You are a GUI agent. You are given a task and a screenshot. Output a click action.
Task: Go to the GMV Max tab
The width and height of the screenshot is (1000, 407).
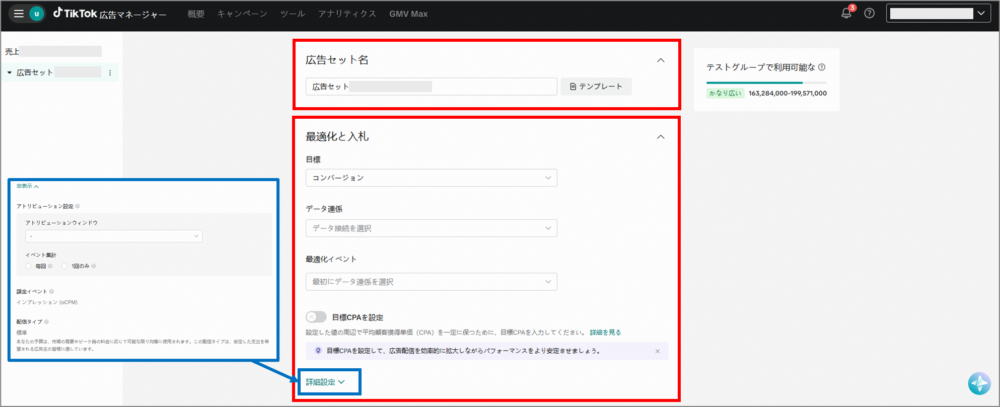[409, 14]
